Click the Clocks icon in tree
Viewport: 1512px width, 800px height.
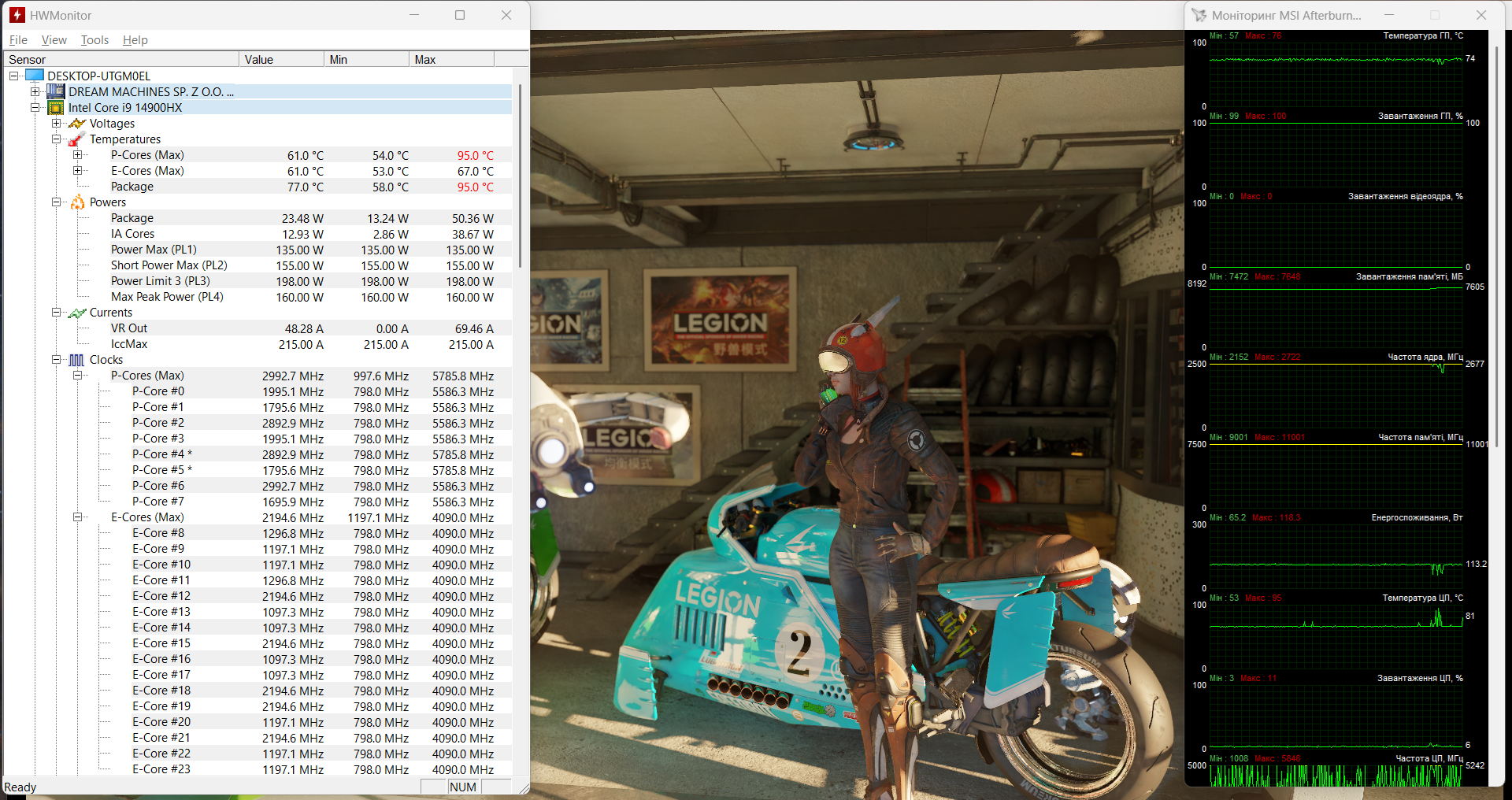[x=77, y=360]
